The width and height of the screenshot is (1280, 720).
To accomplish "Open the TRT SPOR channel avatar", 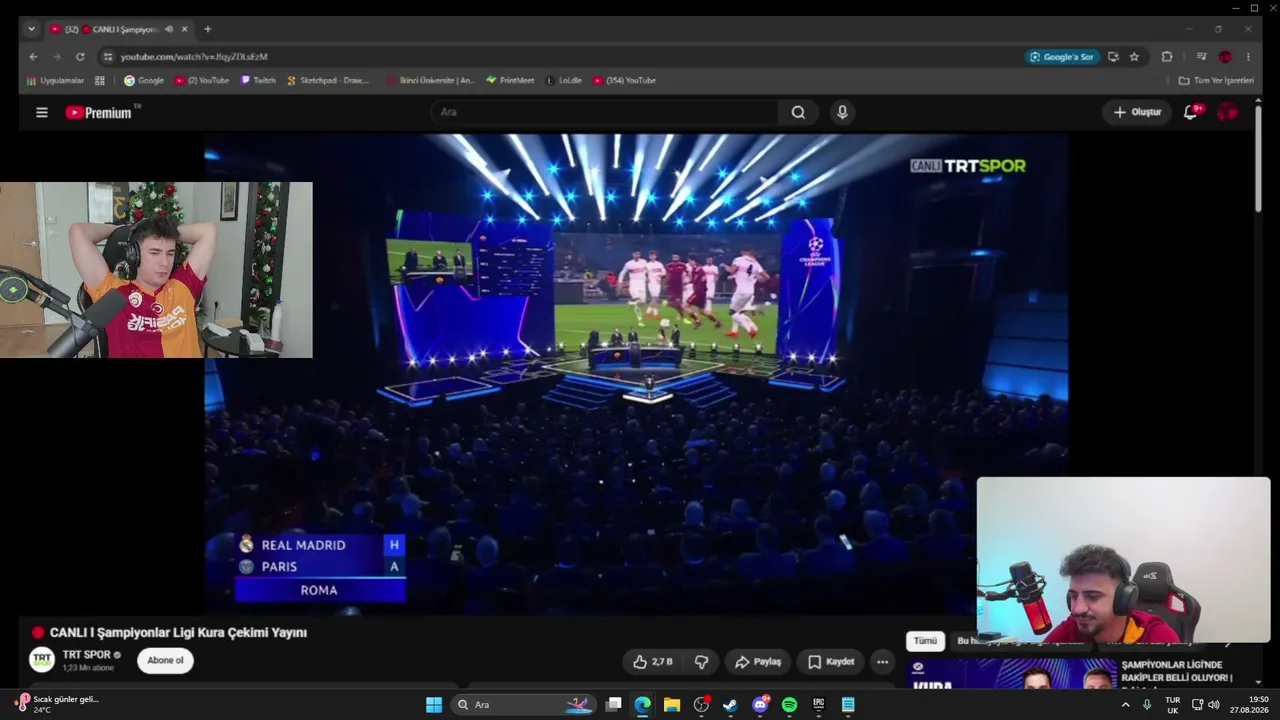I will (42, 659).
